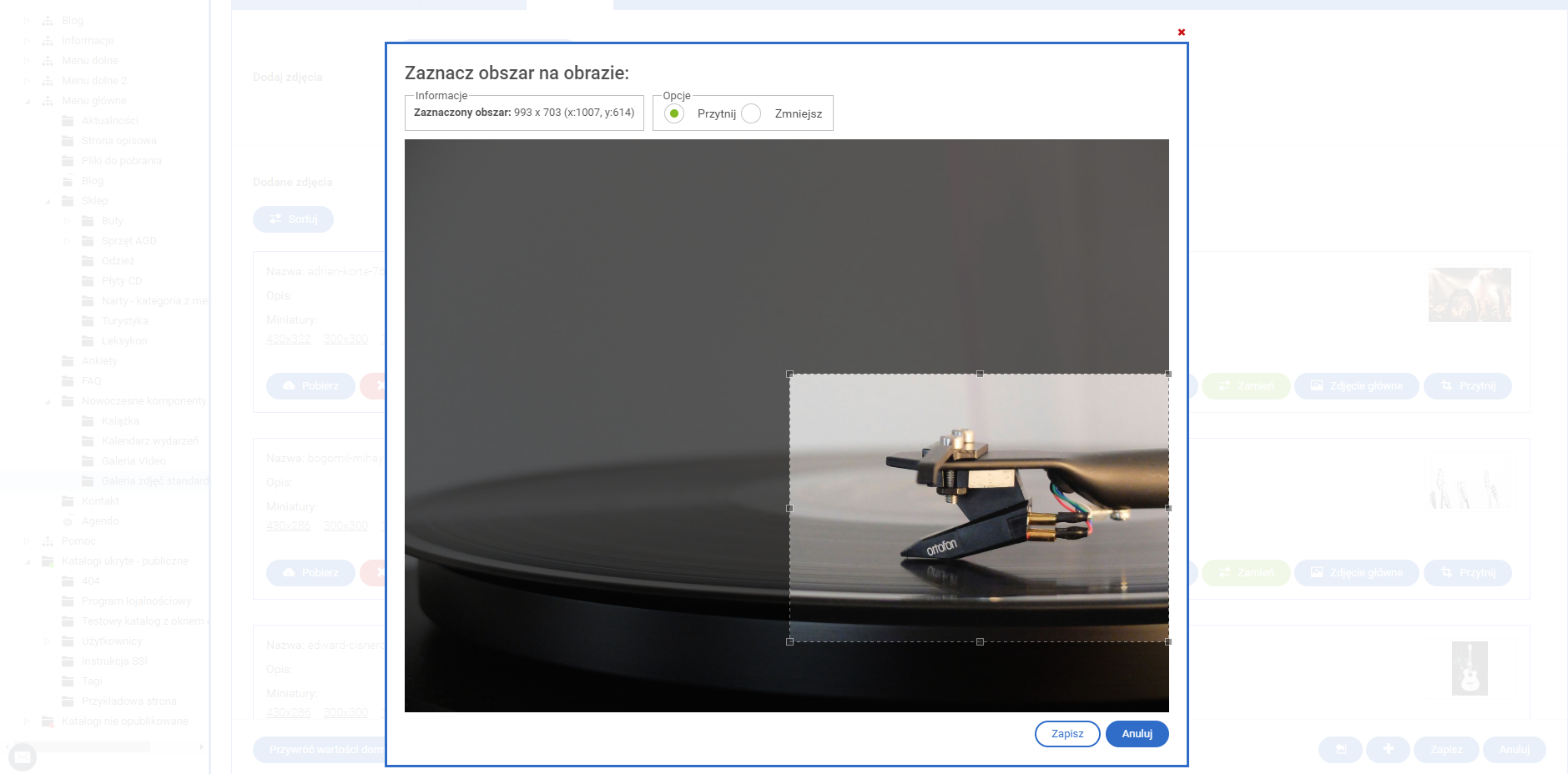
Task: Expand the Buty folder arrow
Action: click(x=67, y=221)
